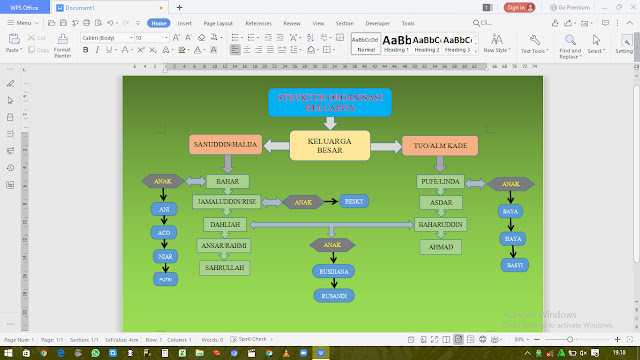Click the Increase Indent icon
This screenshot has width=640, height=360.
click(280, 38)
